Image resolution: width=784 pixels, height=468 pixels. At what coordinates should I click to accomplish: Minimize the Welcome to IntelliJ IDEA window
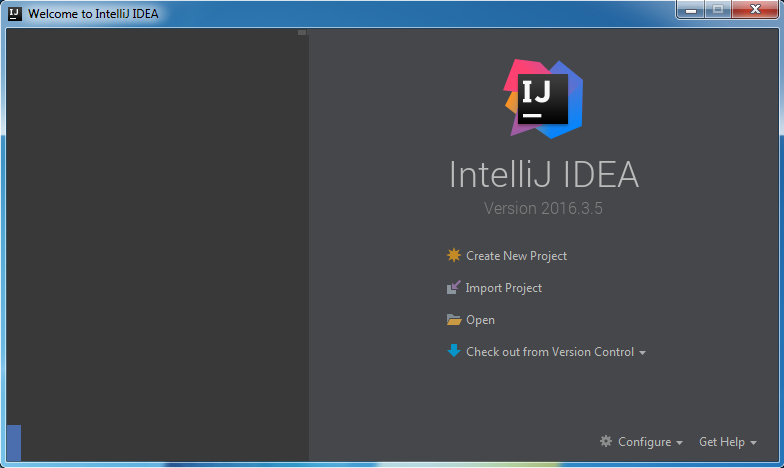coord(691,10)
